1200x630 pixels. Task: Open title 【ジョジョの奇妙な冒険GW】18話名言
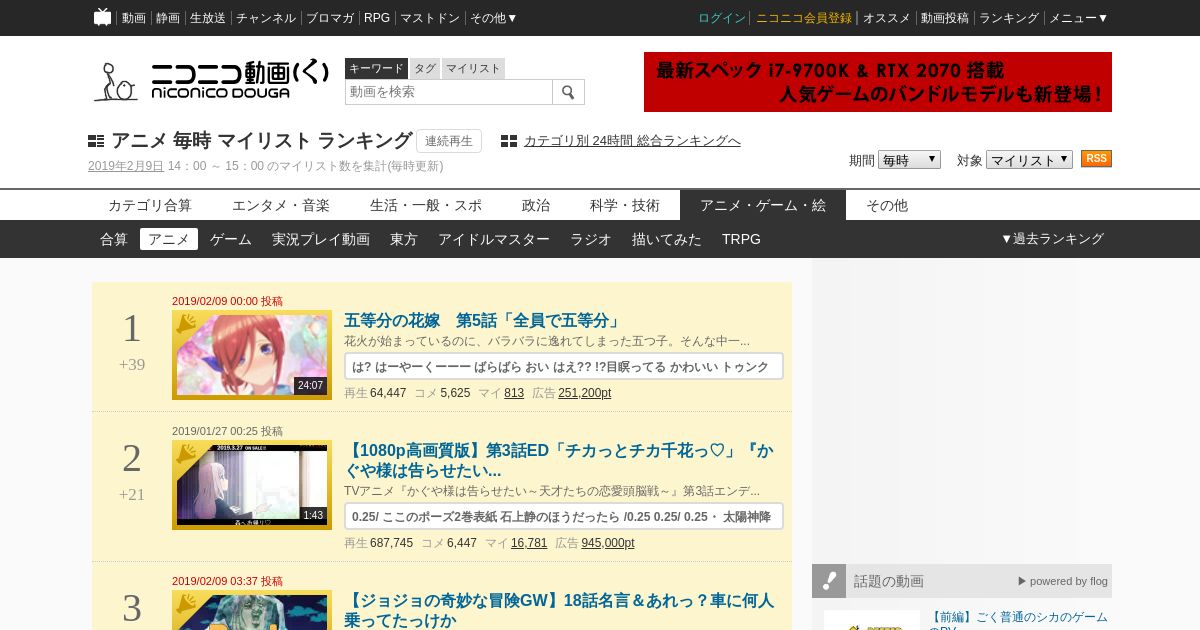click(558, 610)
